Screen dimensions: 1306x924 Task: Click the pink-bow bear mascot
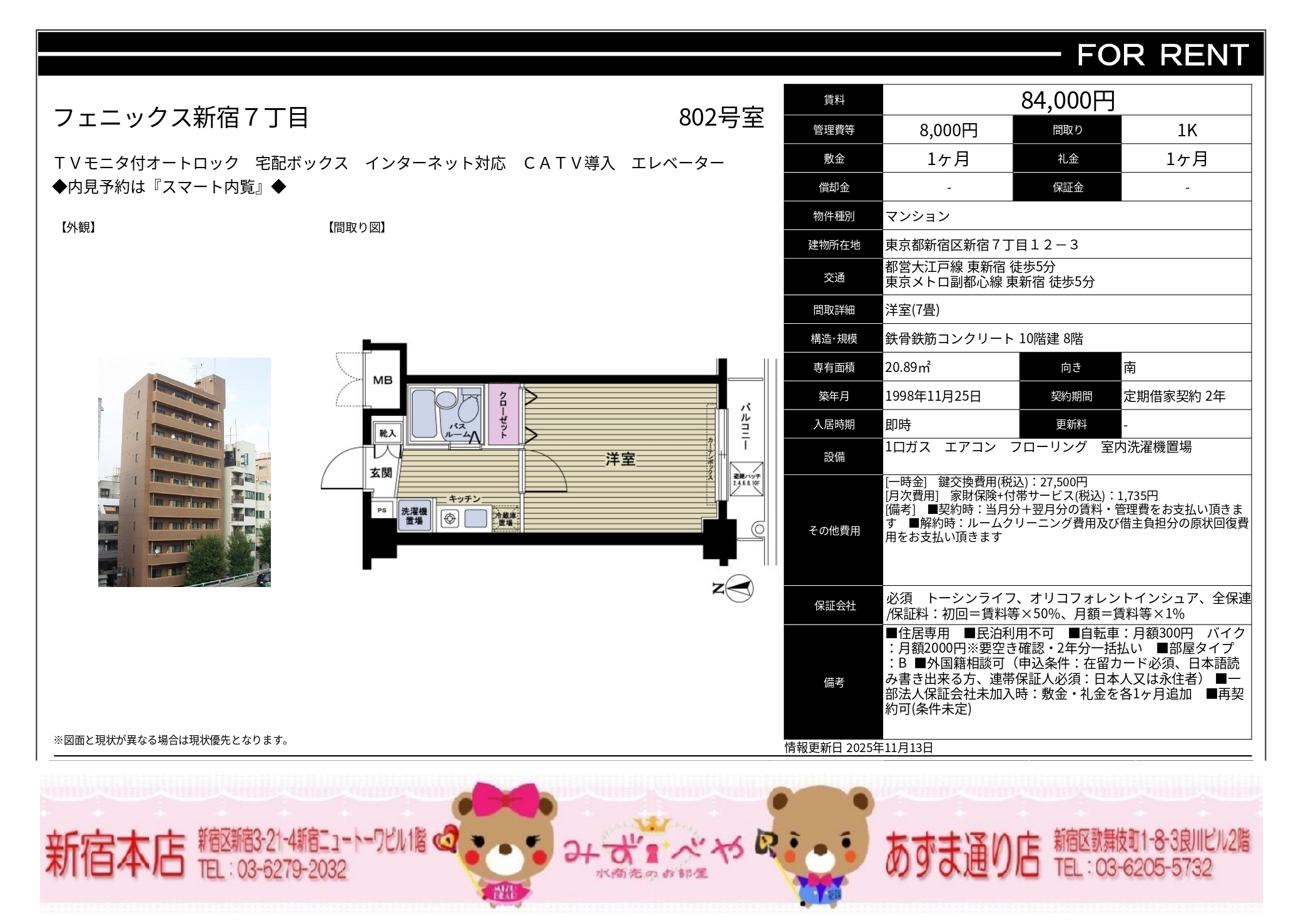tap(505, 844)
